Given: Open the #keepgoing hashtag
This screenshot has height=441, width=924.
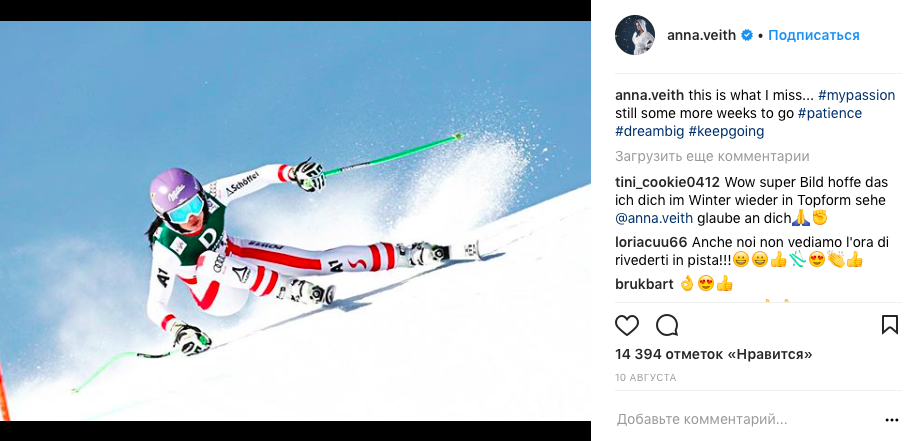Looking at the screenshot, I should [726, 131].
